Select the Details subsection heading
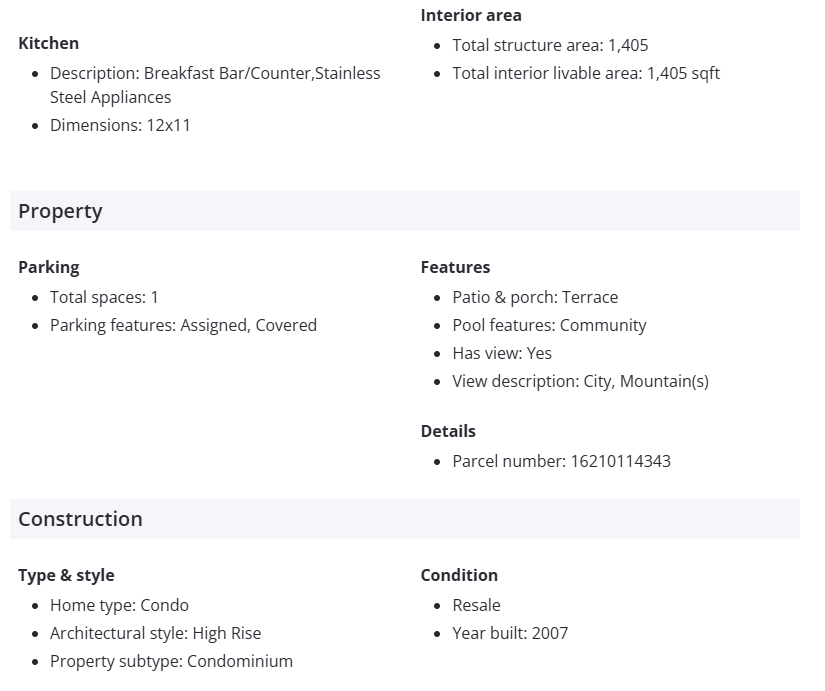Image resolution: width=825 pixels, height=691 pixels. pos(448,431)
